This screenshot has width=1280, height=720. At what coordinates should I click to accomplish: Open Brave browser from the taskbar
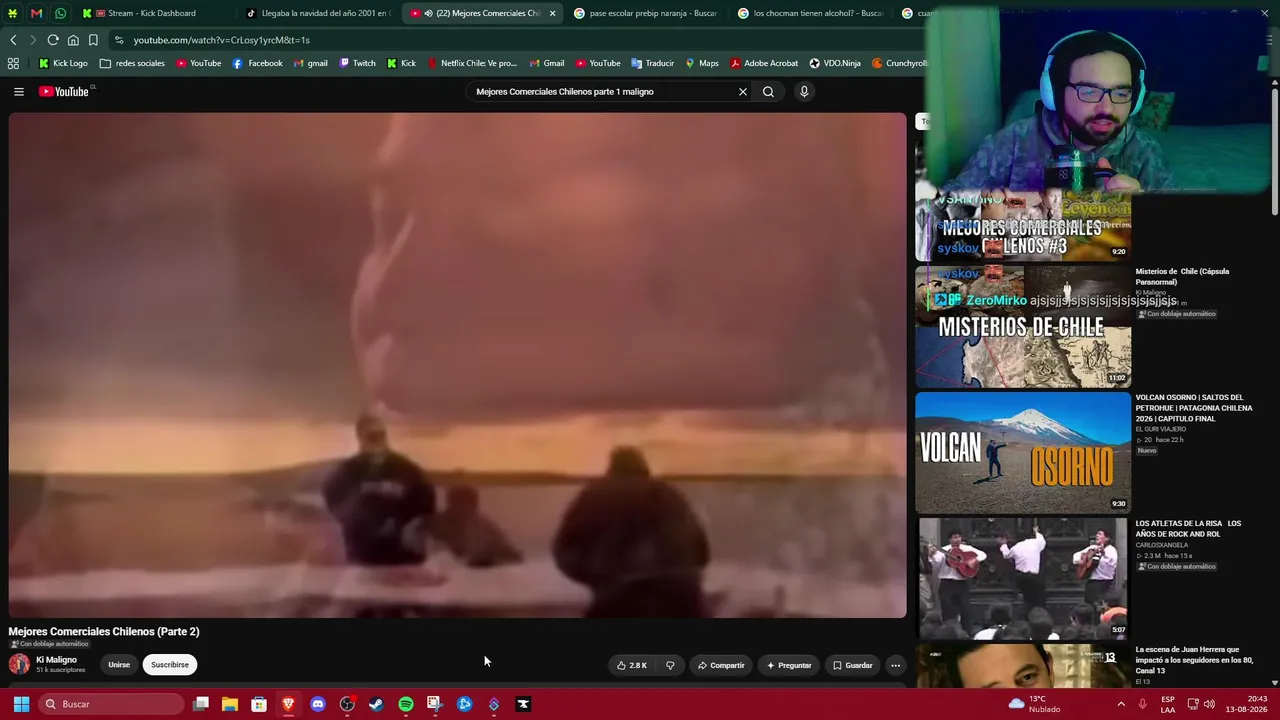pyautogui.click(x=288, y=704)
